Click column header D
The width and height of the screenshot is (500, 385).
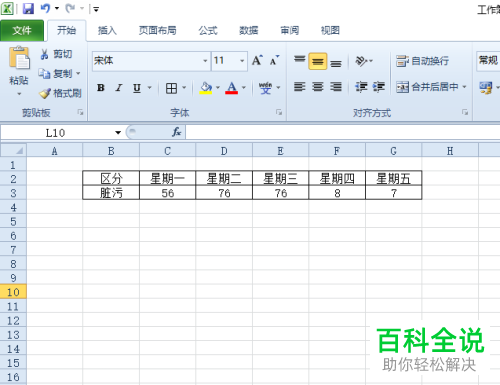(224, 151)
